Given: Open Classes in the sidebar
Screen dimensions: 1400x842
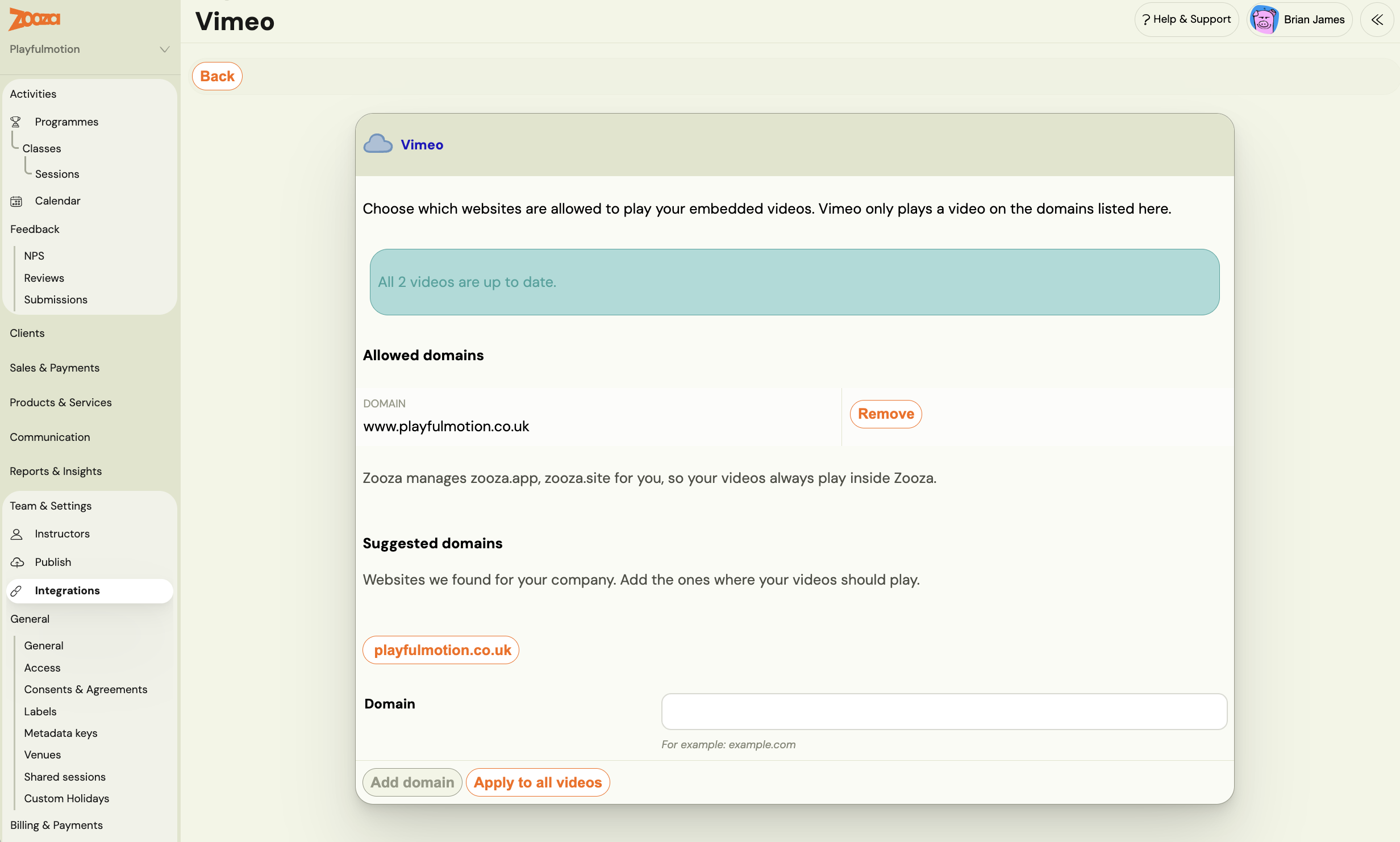Looking at the screenshot, I should (41, 148).
